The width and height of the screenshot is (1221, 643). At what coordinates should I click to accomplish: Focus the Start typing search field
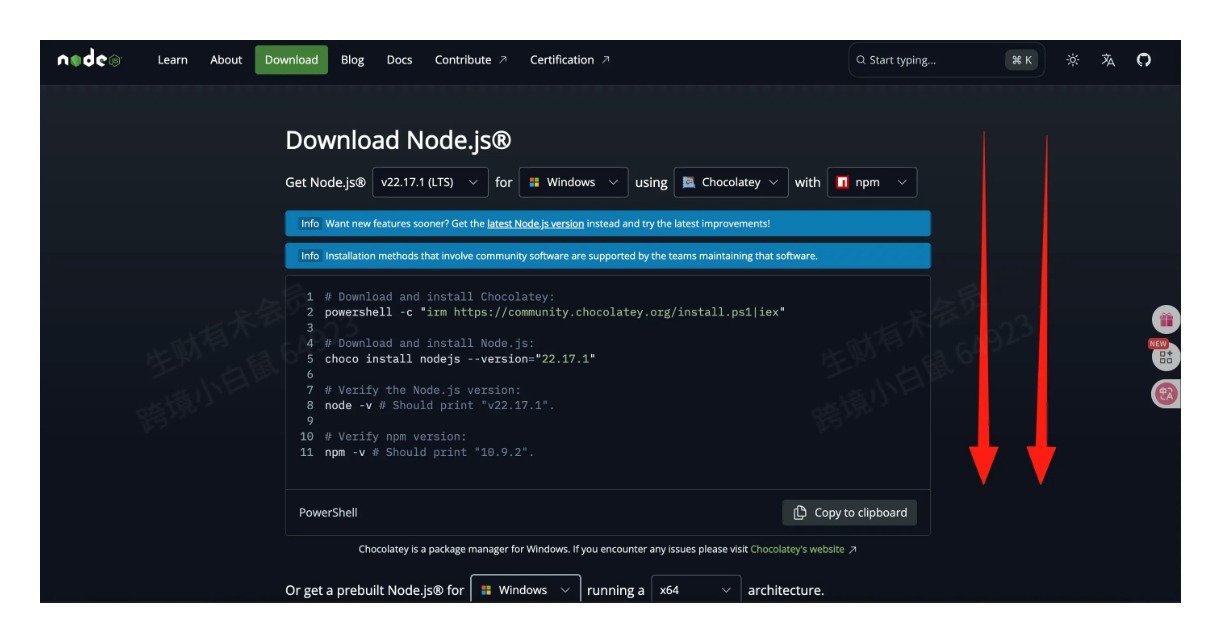(946, 60)
